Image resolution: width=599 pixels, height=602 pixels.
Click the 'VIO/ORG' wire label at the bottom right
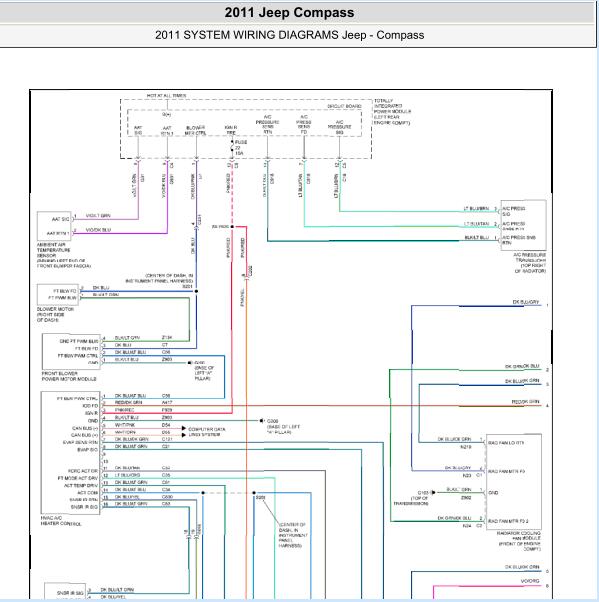[x=530, y=581]
